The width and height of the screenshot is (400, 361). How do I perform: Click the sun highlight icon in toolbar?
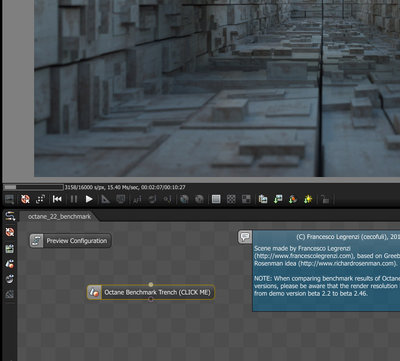[x=308, y=199]
